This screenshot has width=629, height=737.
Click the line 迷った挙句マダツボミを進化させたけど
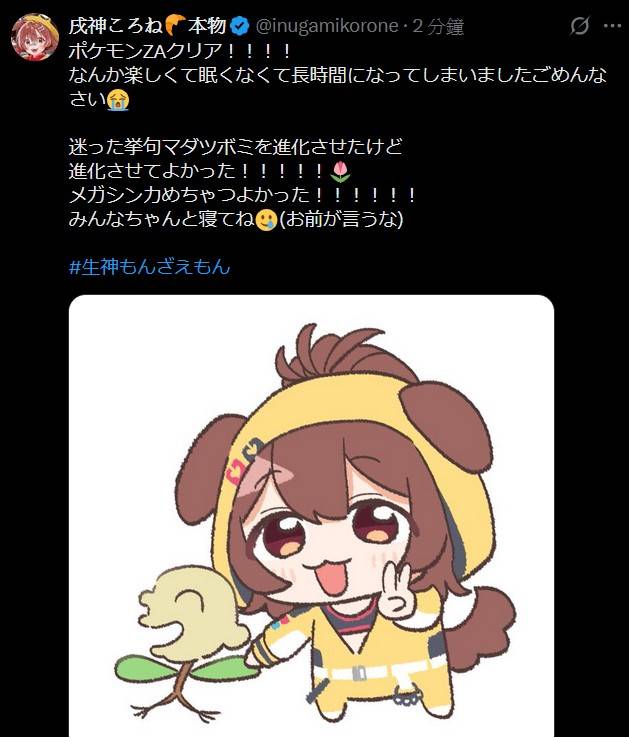point(236,147)
